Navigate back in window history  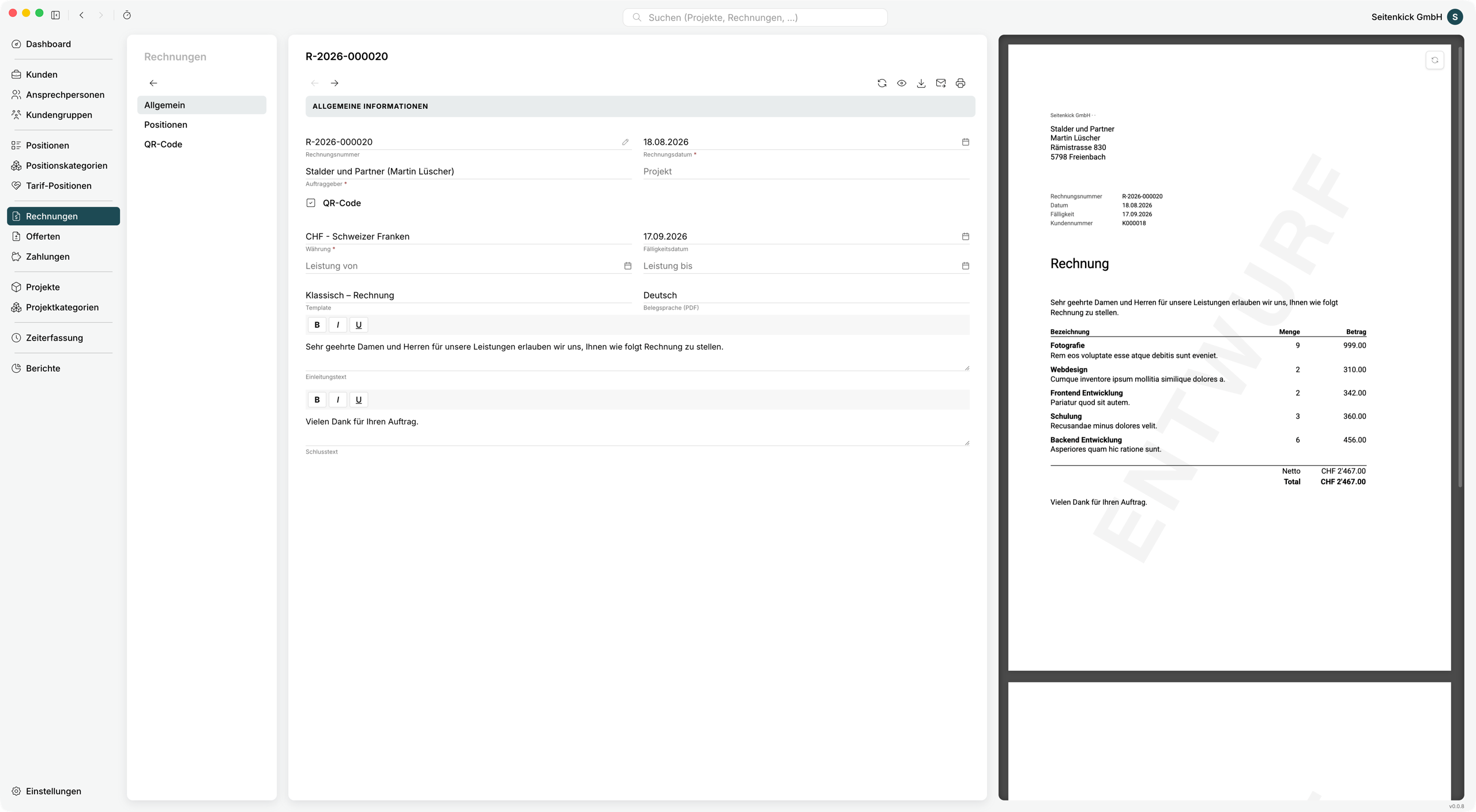tap(81, 15)
